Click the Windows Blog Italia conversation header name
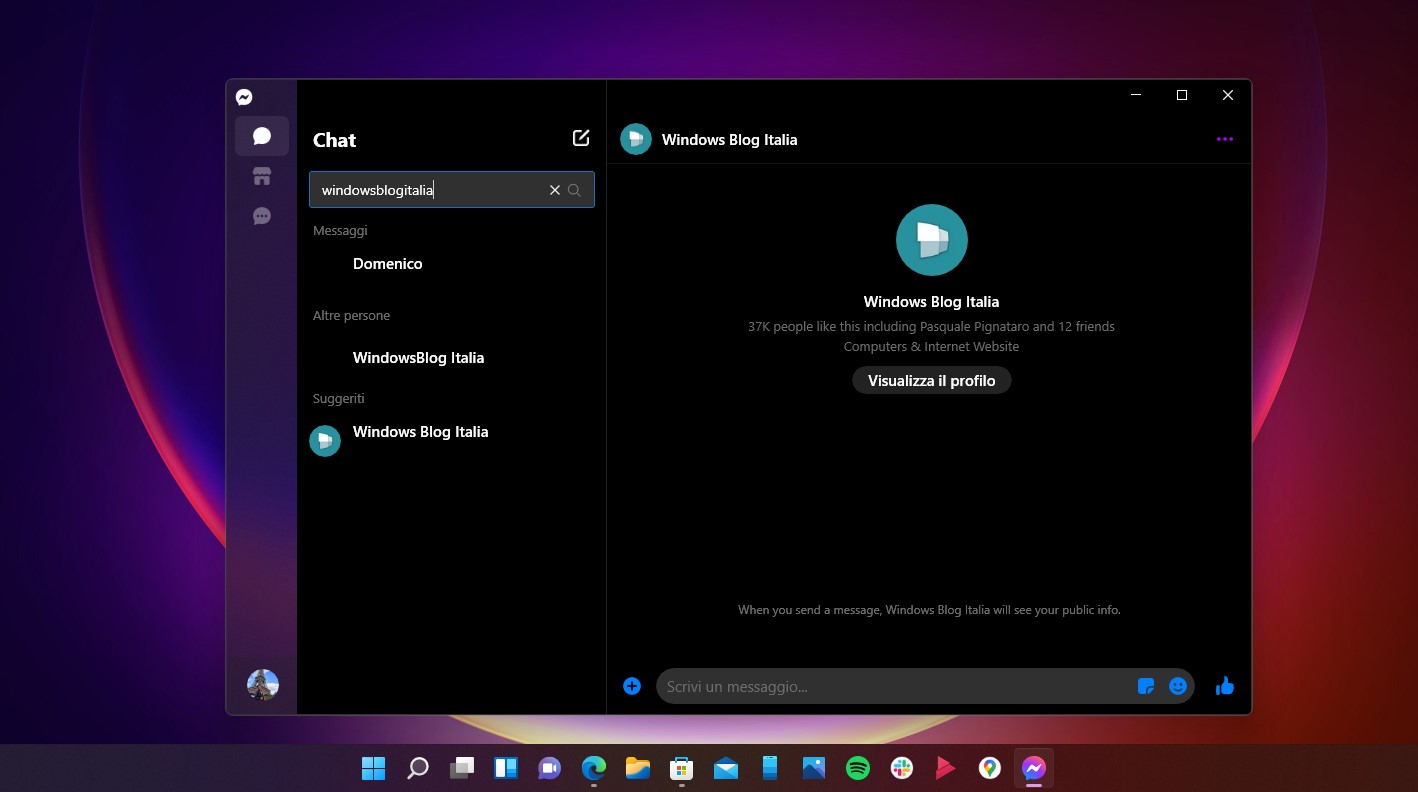Viewport: 1418px width, 792px height. pos(730,140)
